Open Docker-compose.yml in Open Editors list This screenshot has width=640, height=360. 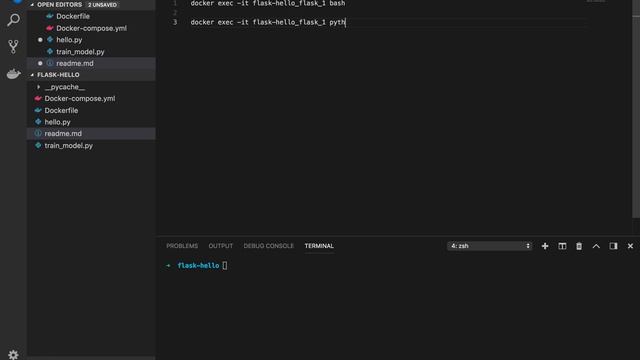pyautogui.click(x=91, y=28)
